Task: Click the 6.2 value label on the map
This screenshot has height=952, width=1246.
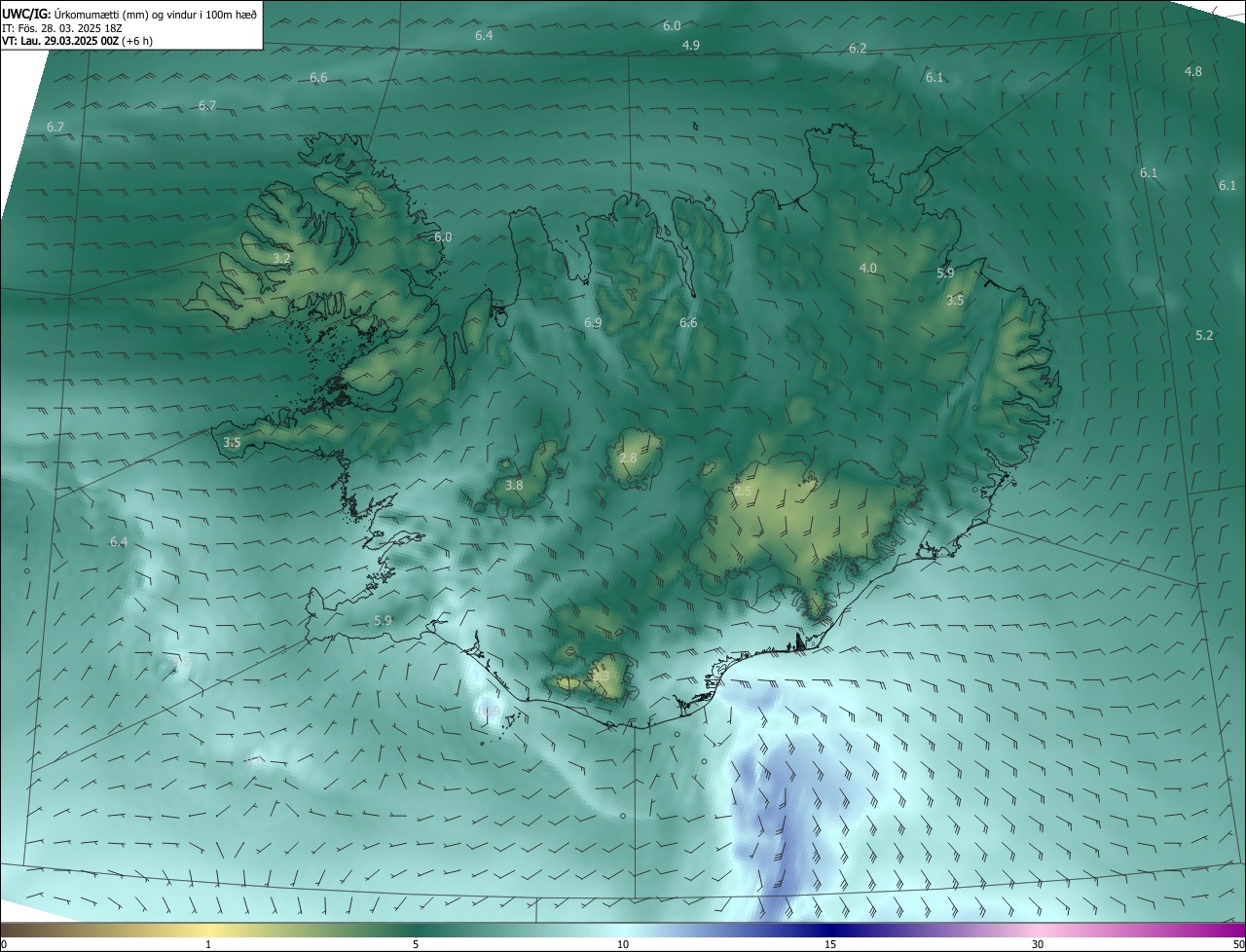Action: (x=858, y=49)
